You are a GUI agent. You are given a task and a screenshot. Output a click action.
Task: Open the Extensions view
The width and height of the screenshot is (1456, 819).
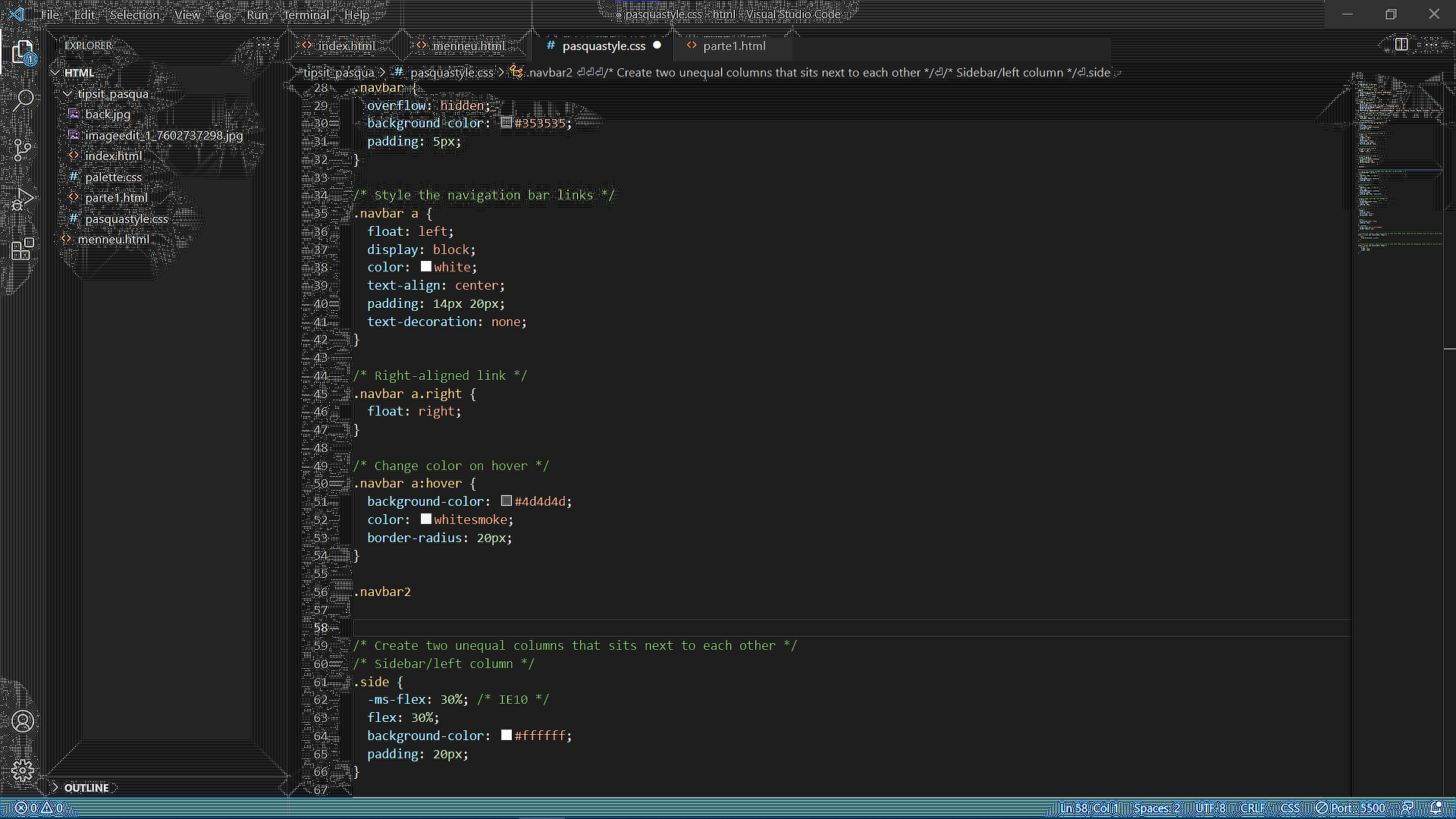[23, 249]
